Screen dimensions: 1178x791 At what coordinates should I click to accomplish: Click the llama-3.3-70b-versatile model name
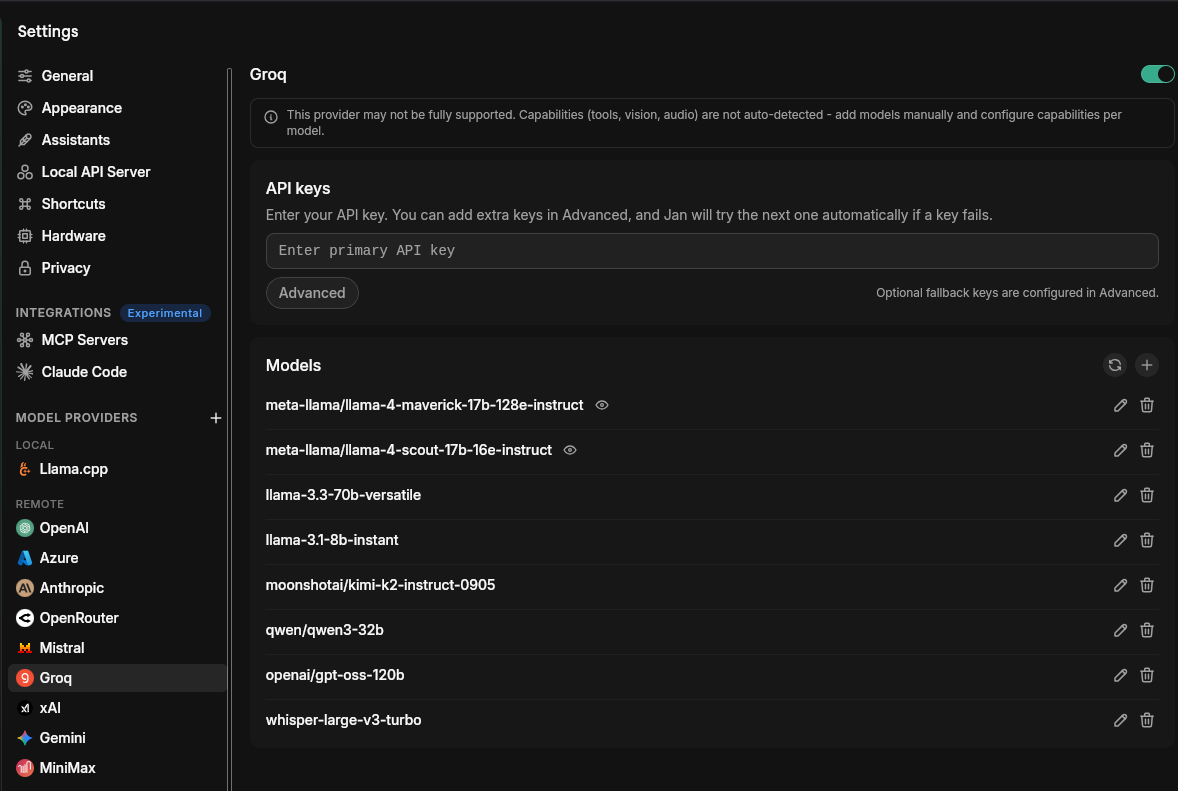click(x=343, y=495)
